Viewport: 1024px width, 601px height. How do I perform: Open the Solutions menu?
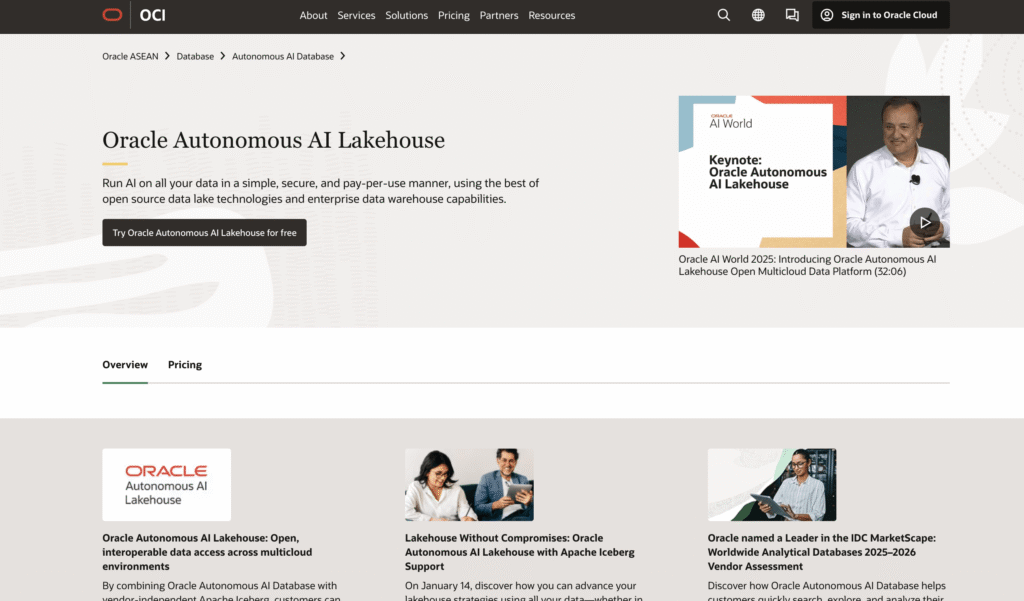[406, 15]
